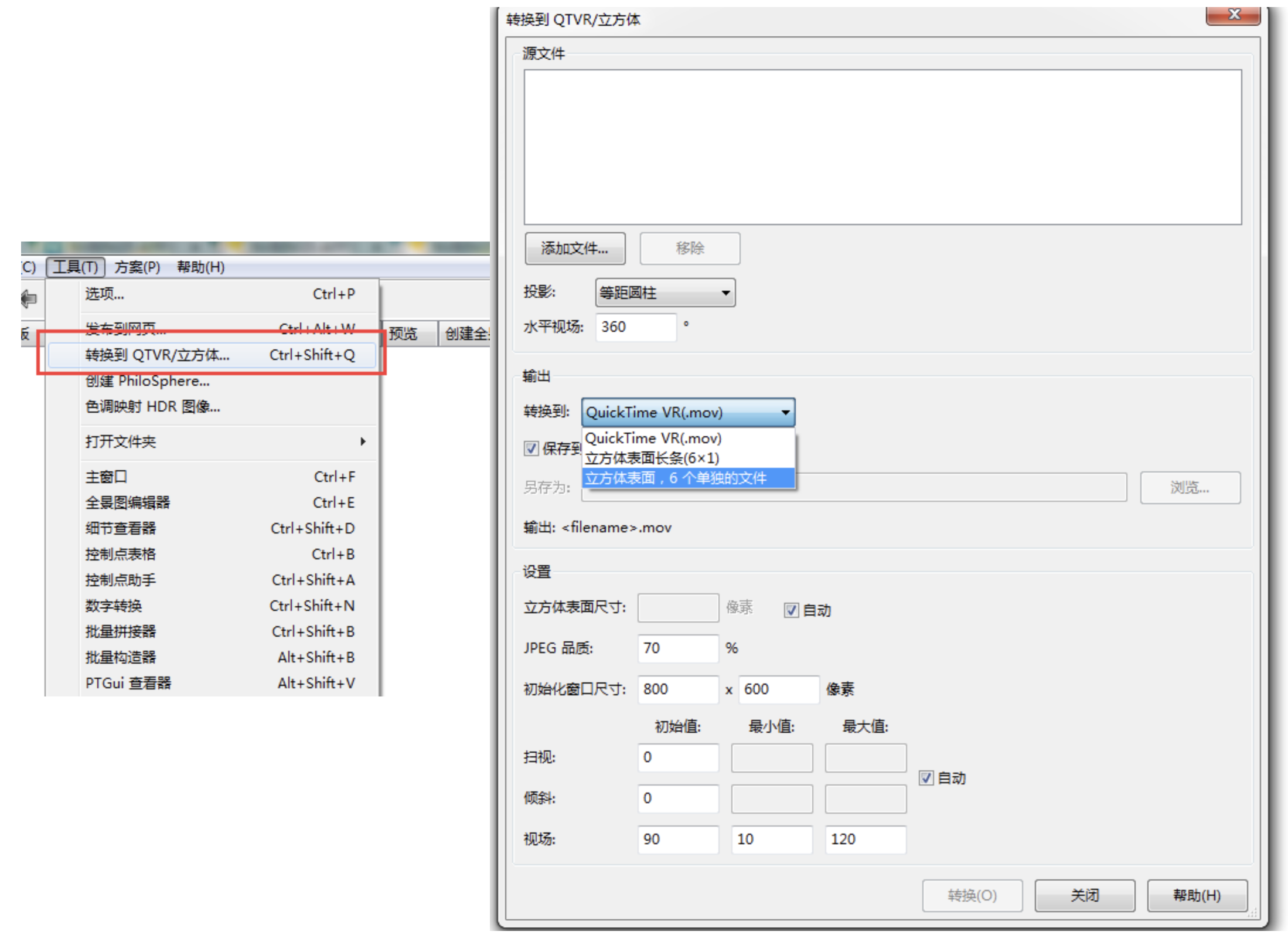The image size is (1288, 938).
Task: Switch to the 创建全 tab
Action: (x=464, y=334)
